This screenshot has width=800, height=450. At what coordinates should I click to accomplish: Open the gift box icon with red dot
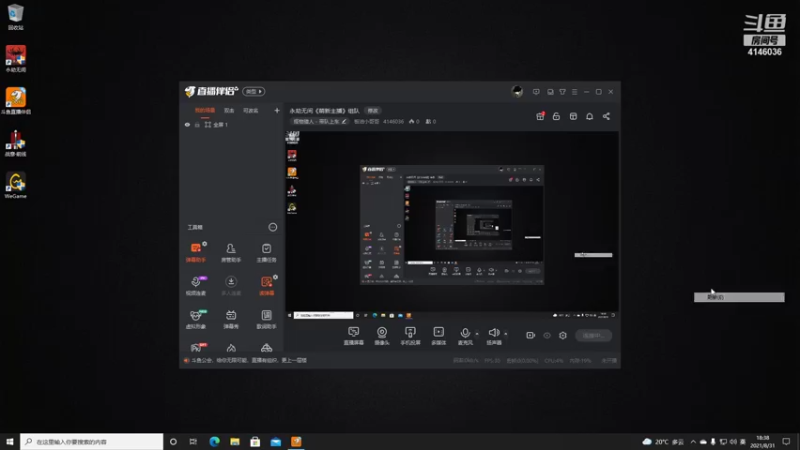(540, 116)
